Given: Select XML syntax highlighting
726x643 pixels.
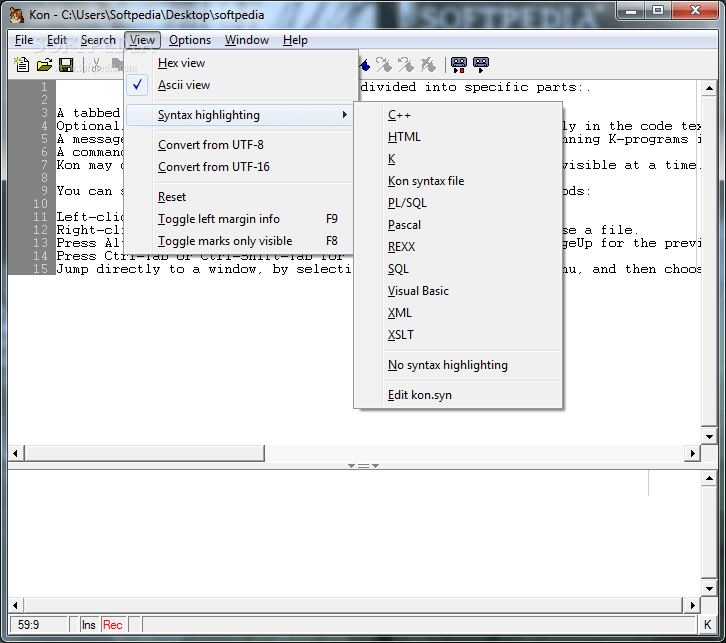Looking at the screenshot, I should pyautogui.click(x=458, y=313).
